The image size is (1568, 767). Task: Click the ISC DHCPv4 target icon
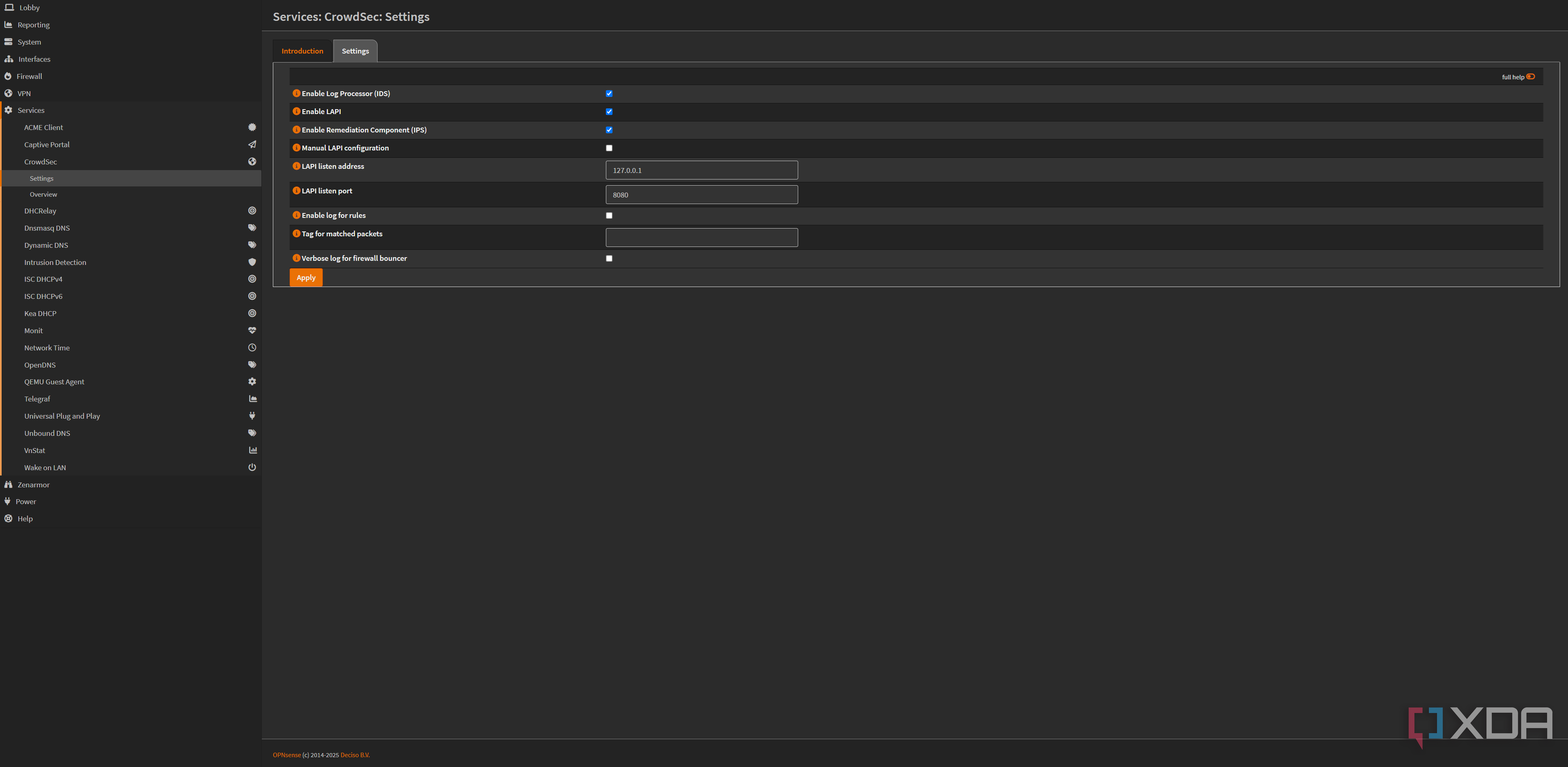[252, 278]
